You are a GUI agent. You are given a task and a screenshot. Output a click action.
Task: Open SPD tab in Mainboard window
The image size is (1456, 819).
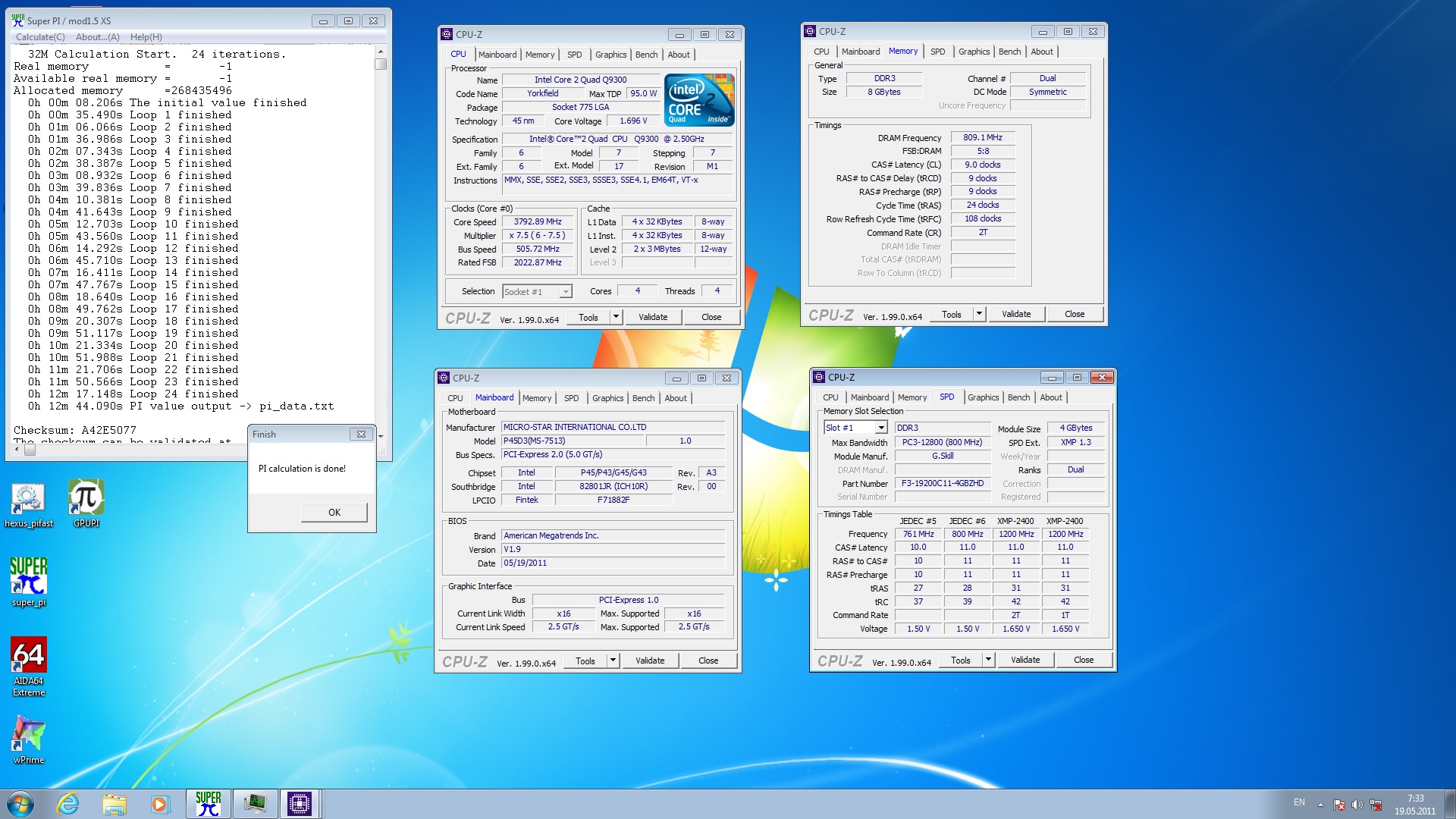coord(572,398)
